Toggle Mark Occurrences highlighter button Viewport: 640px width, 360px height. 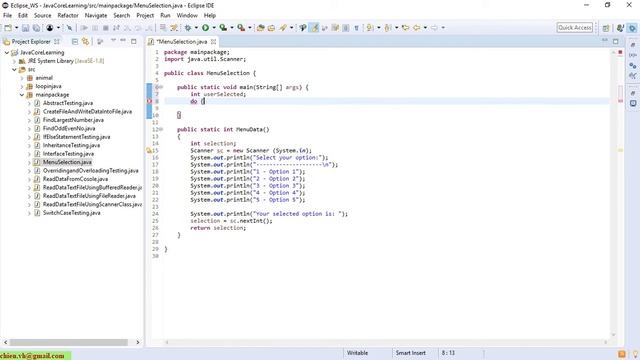tap(314, 28)
